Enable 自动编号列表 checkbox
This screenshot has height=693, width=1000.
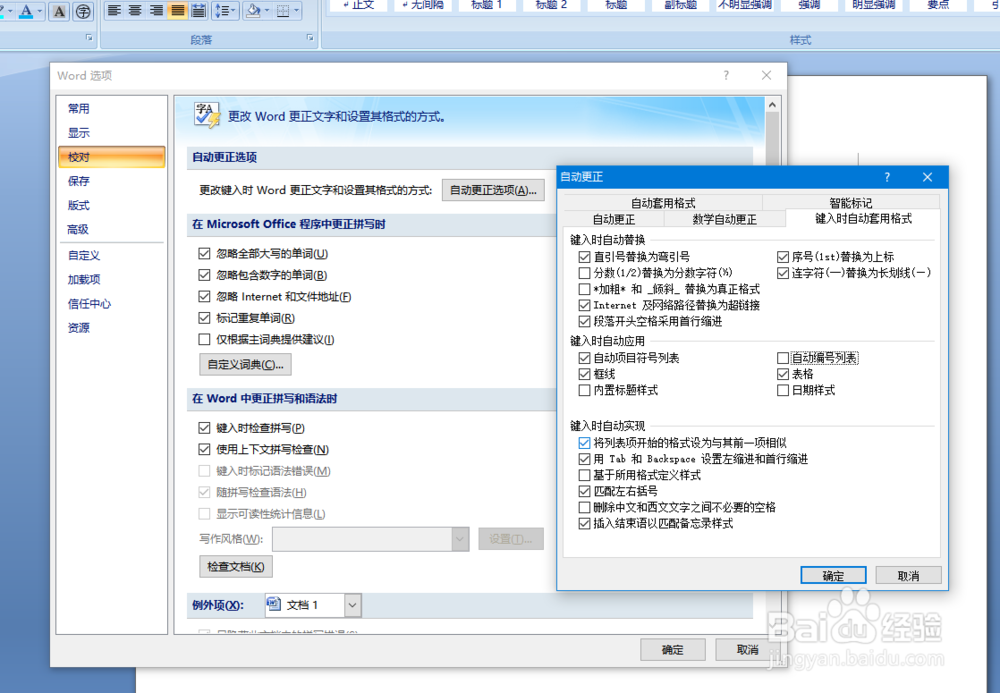[783, 358]
